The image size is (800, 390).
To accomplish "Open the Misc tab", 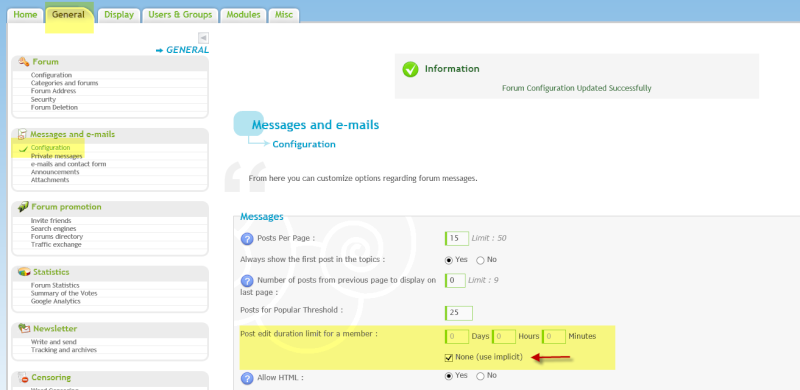I will tap(284, 15).
